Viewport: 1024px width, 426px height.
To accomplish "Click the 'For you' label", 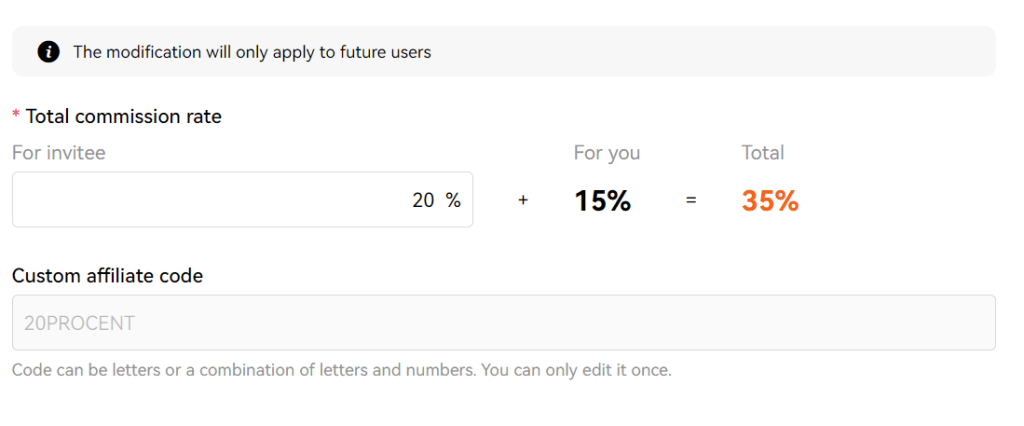I will pyautogui.click(x=607, y=153).
